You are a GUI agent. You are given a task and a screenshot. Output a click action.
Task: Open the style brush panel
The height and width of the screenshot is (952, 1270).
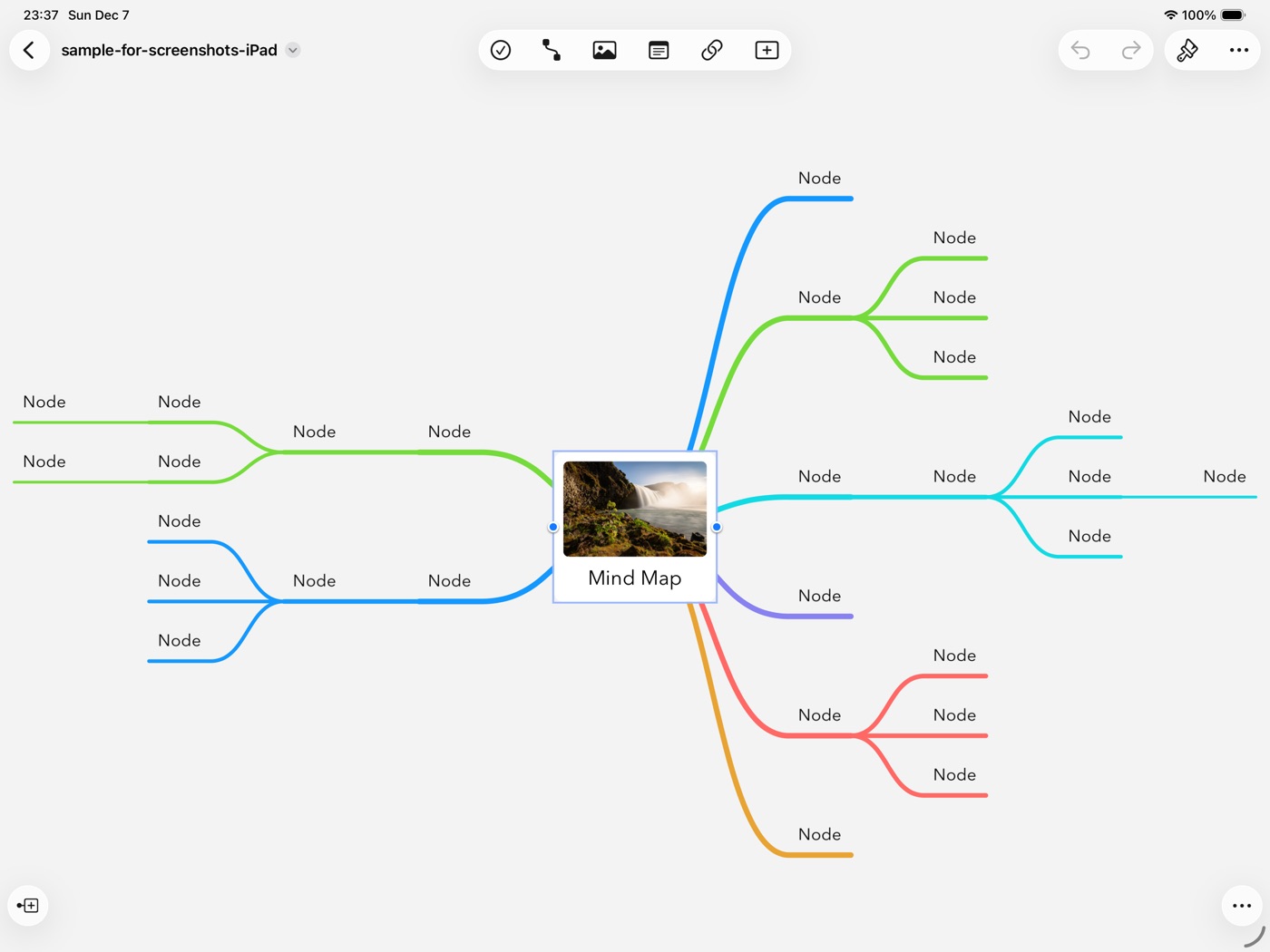coord(1187,50)
